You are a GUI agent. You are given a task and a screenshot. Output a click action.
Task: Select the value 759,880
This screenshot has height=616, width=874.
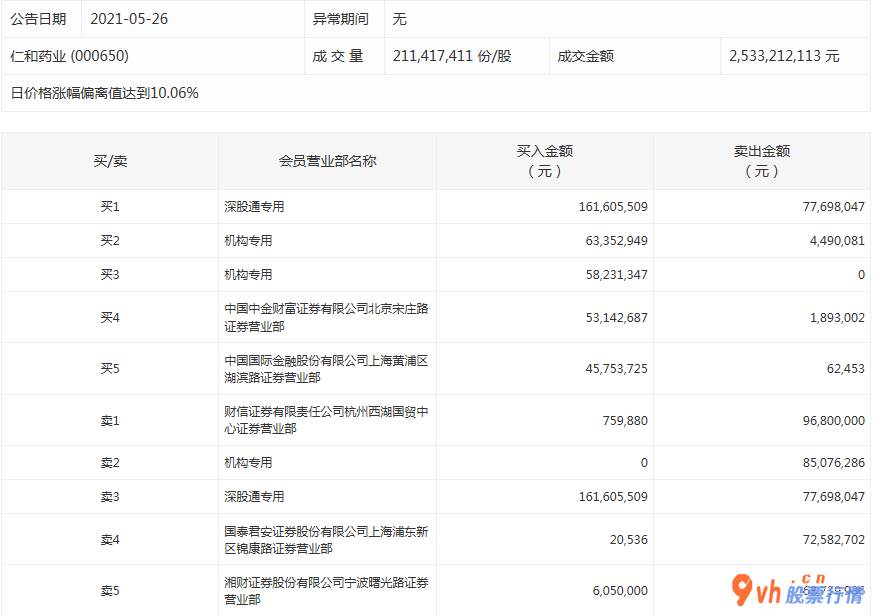coord(625,421)
